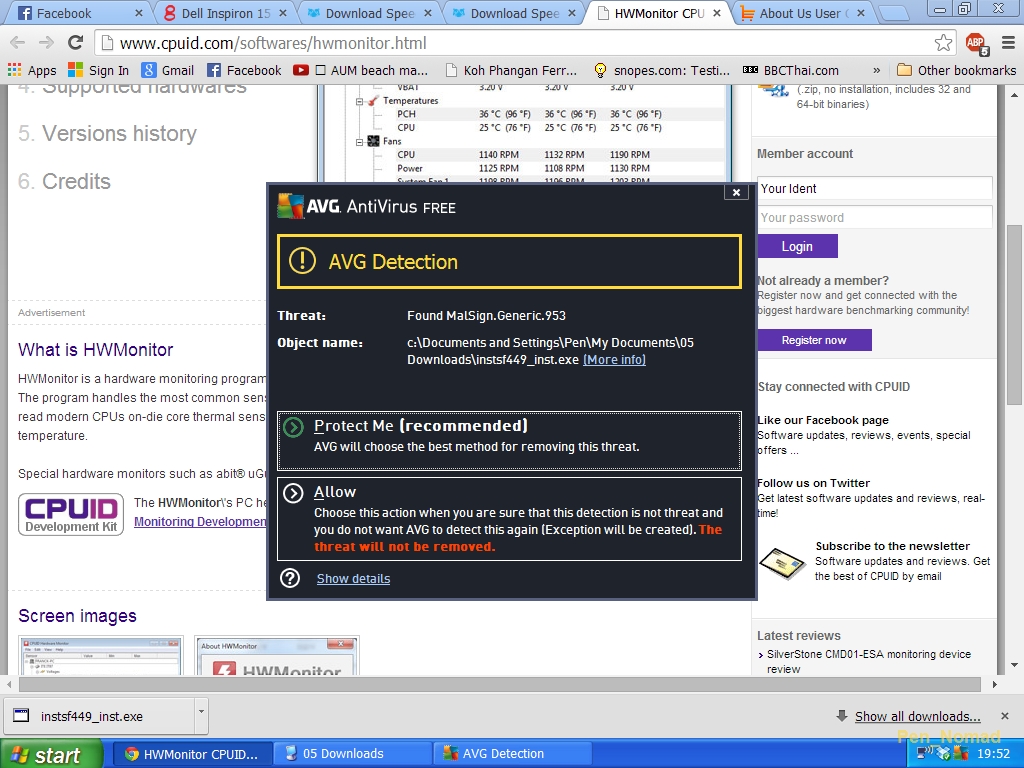This screenshot has height=768, width=1024.
Task: Open the Adblock Plus extension icon
Action: (x=976, y=43)
